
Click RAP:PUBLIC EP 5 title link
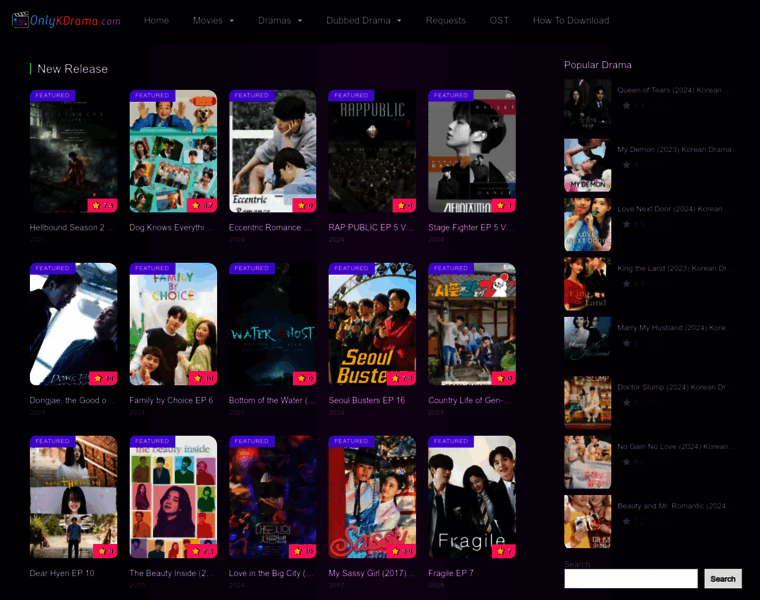coord(371,227)
